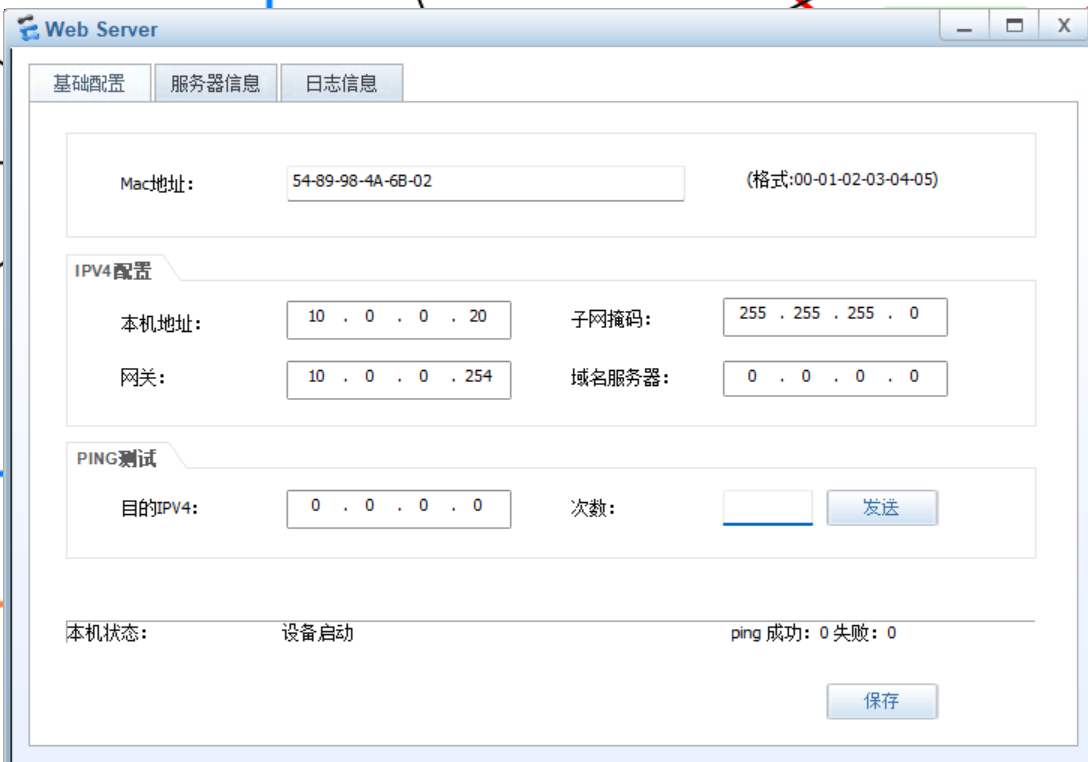Click the Mac地址 input field

485,183
